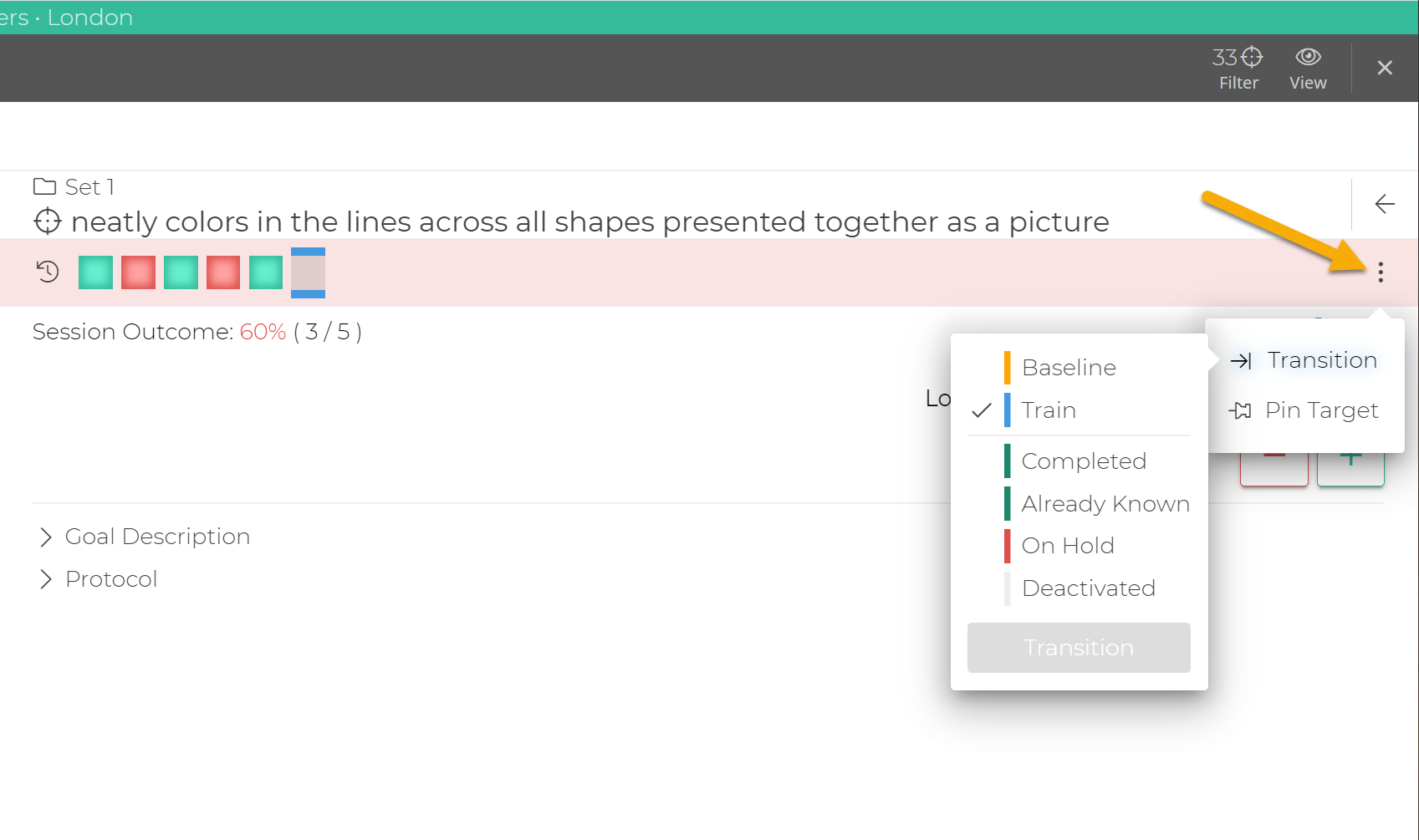Collapse the panel with the back arrow

coord(1385,203)
